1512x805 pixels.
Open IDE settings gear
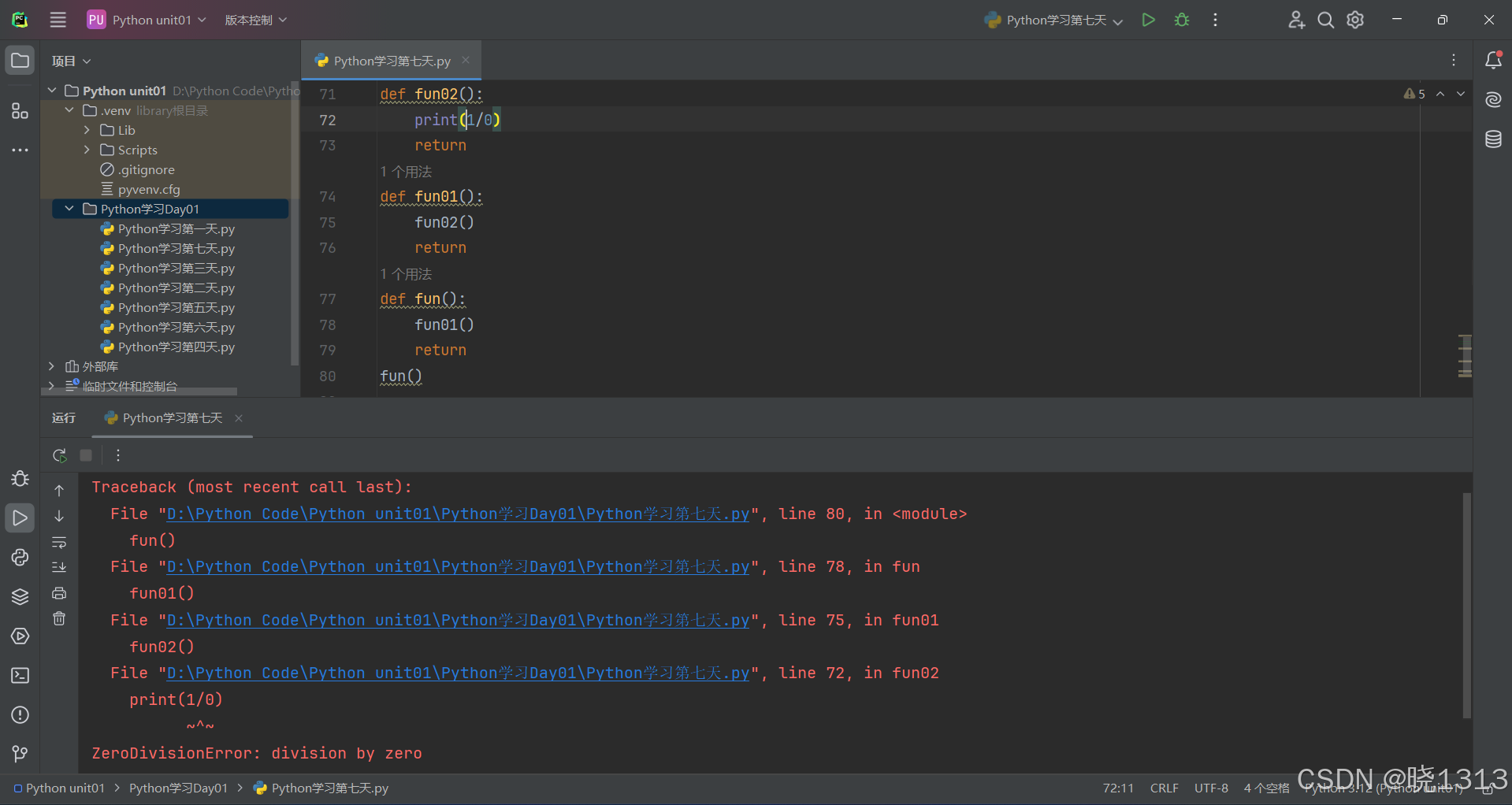tap(1355, 20)
